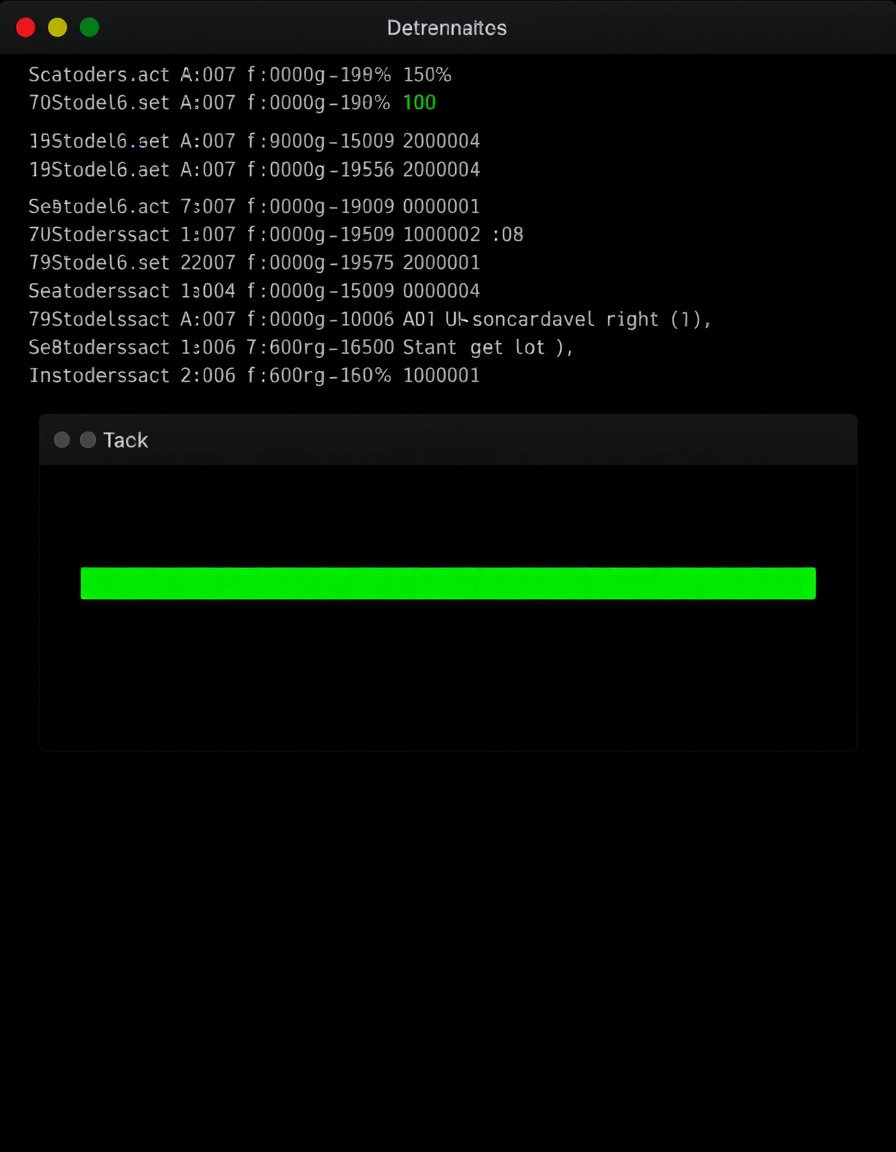The image size is (896, 1152).
Task: Click the number 2000001
Action: tap(441, 262)
